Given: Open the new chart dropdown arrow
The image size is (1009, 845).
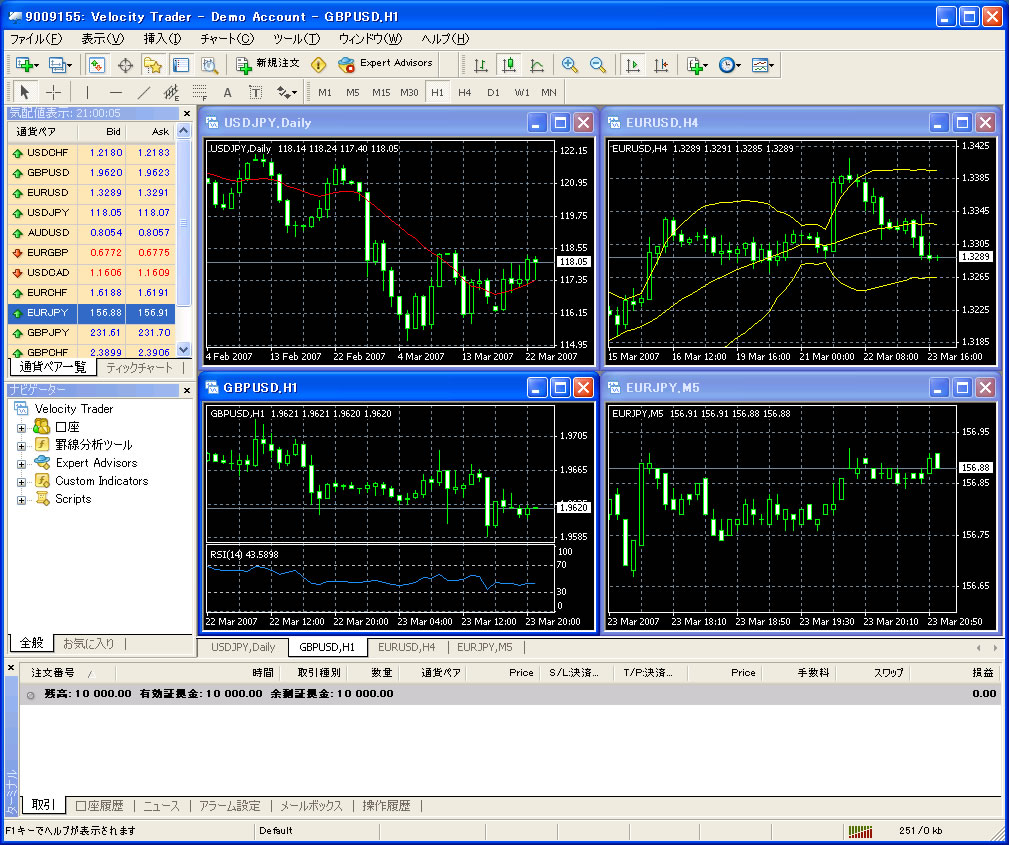Looking at the screenshot, I should coord(35,65).
